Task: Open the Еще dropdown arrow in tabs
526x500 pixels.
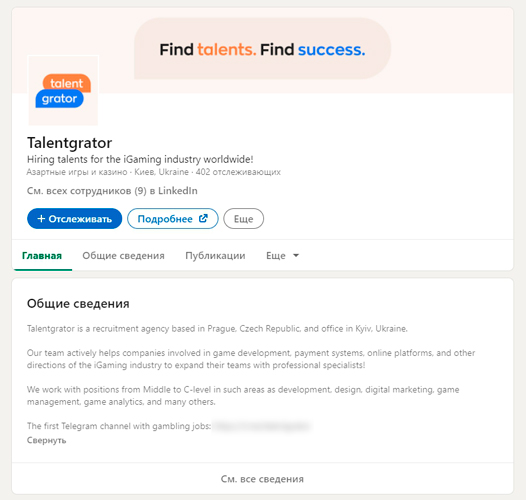Action: 296,256
